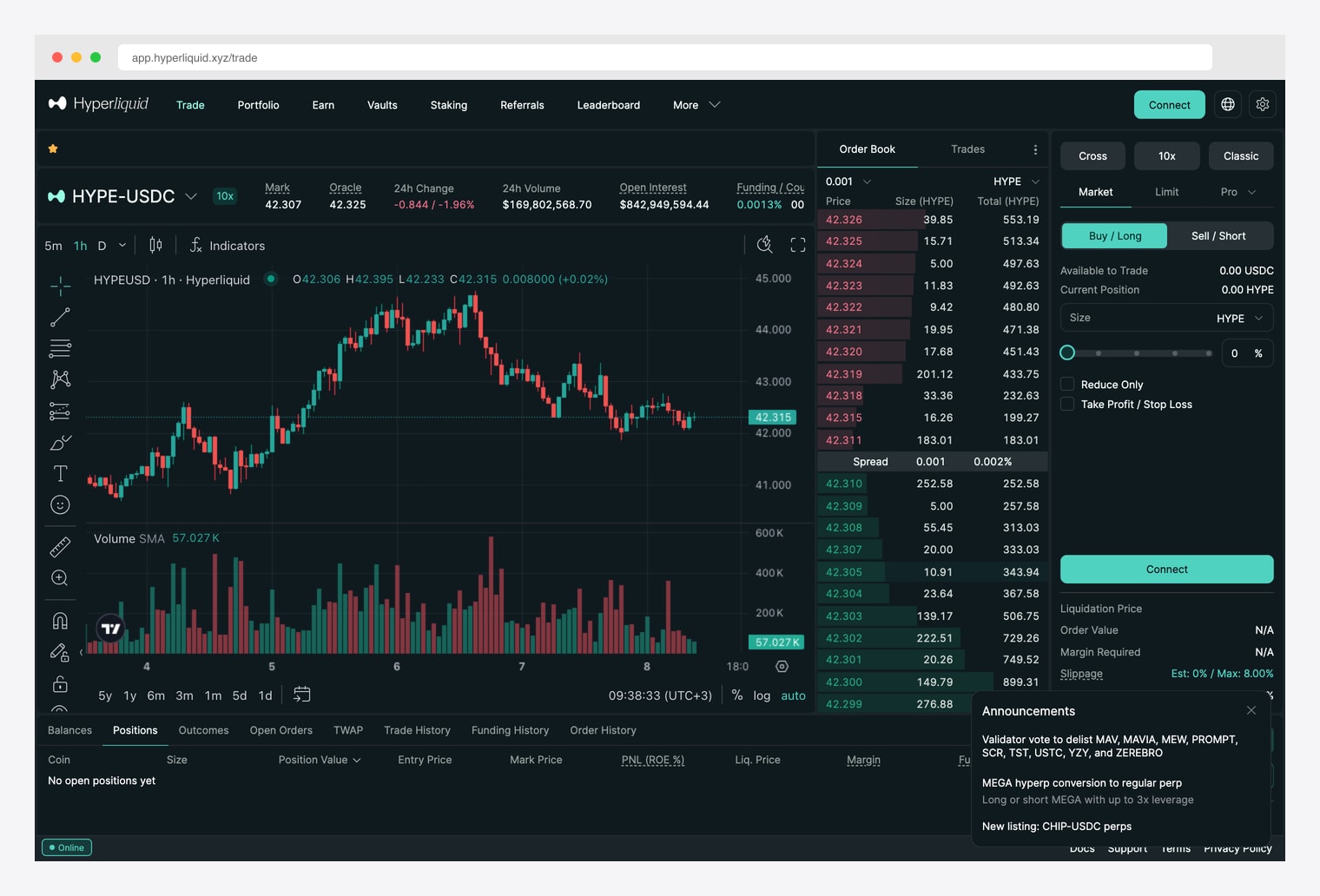Click the TradingView logo on chart

point(111,629)
